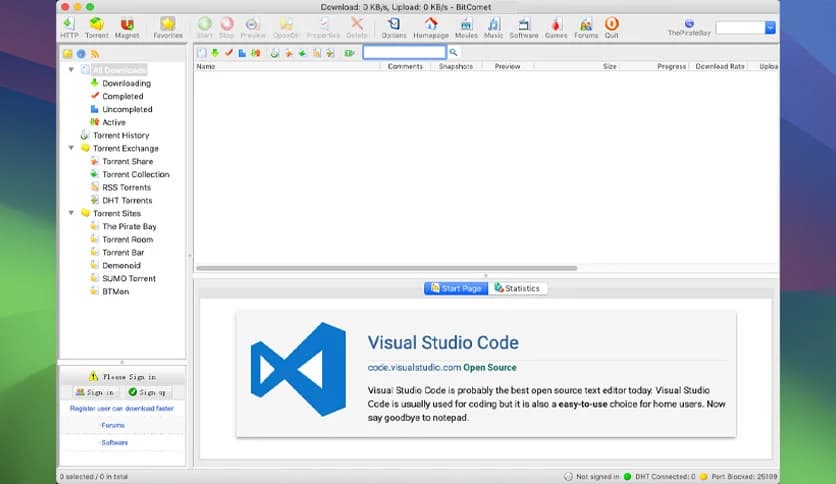Open the Options toolbar icon
This screenshot has height=484, width=836.
pyautogui.click(x=394, y=25)
